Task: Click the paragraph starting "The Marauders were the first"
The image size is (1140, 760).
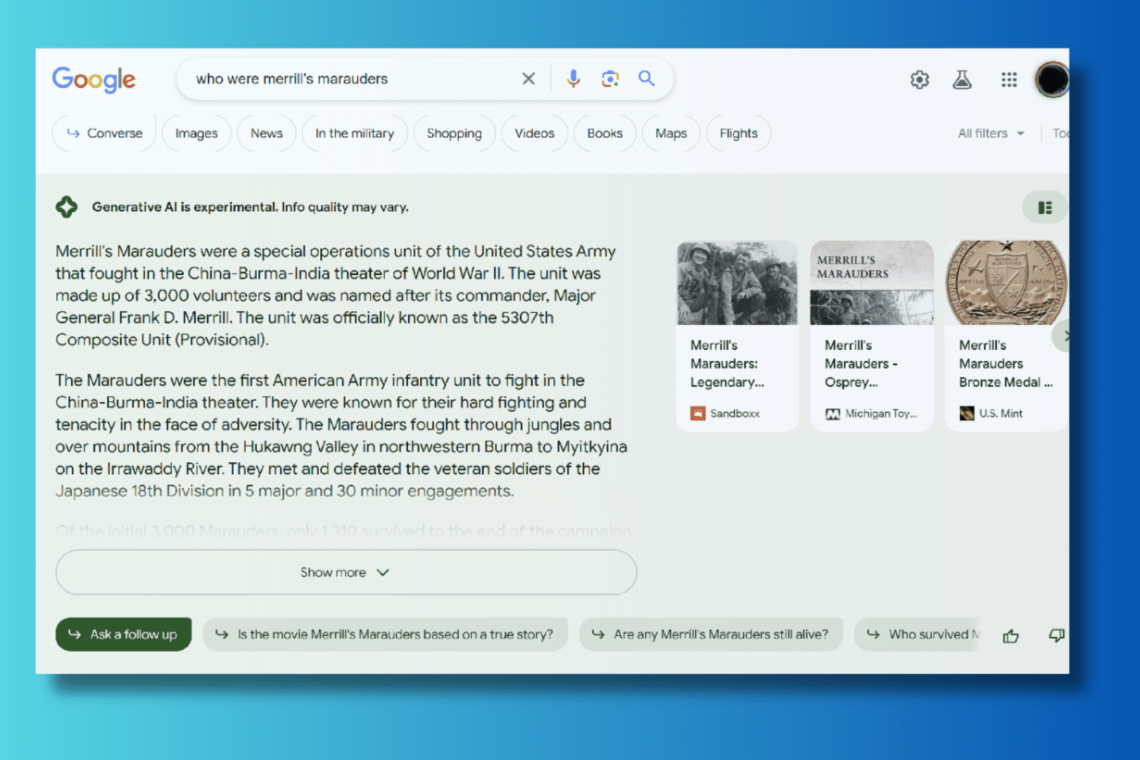Action: click(x=341, y=435)
